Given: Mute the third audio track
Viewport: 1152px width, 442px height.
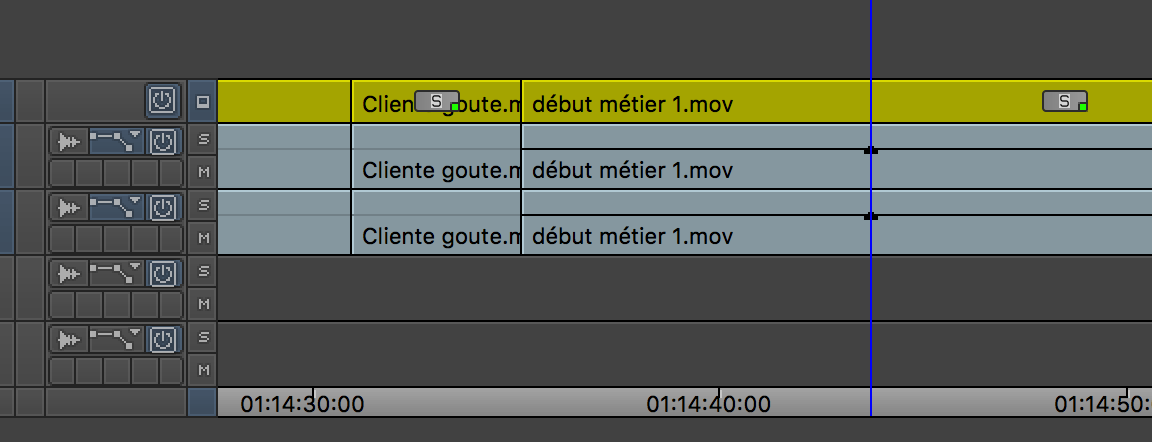Looking at the screenshot, I should click(x=203, y=304).
